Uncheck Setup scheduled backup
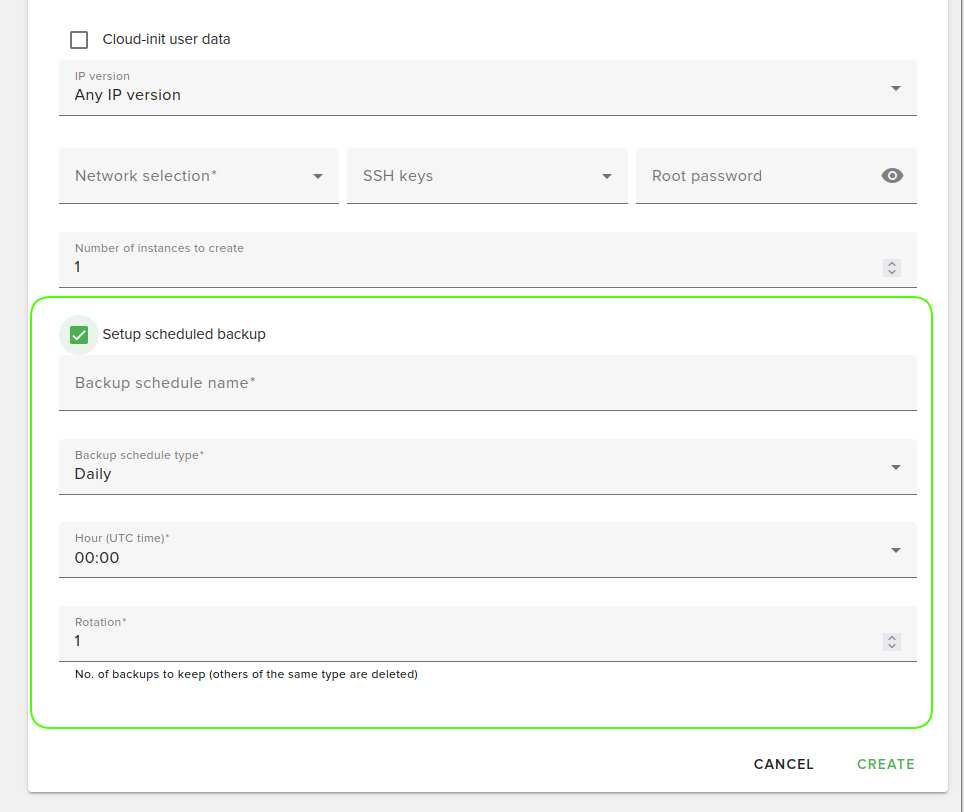This screenshot has height=812, width=964. pyautogui.click(x=79, y=335)
